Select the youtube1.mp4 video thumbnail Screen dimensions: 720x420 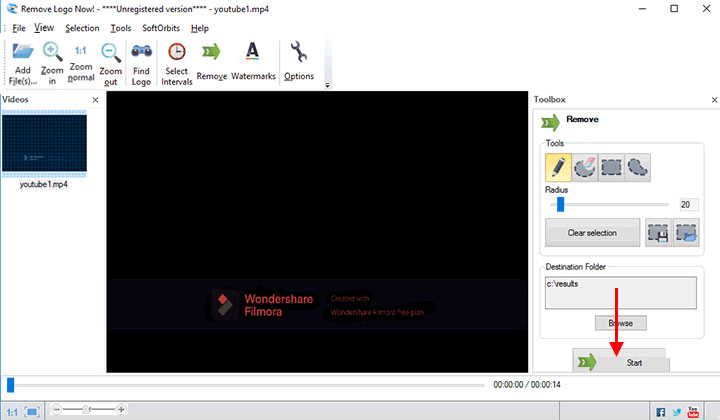pos(44,143)
